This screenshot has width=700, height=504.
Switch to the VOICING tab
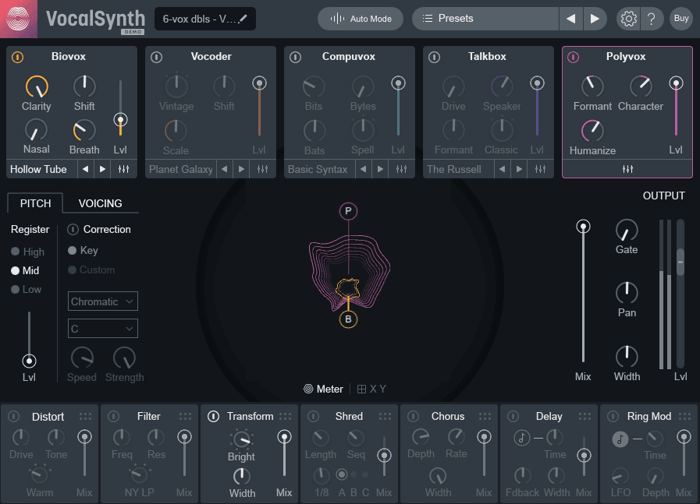(100, 204)
